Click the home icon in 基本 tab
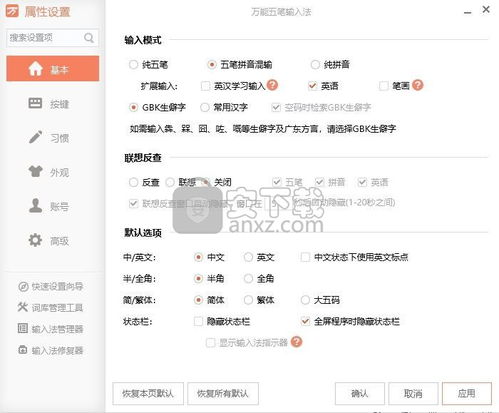The height and width of the screenshot is (413, 499). [35, 69]
